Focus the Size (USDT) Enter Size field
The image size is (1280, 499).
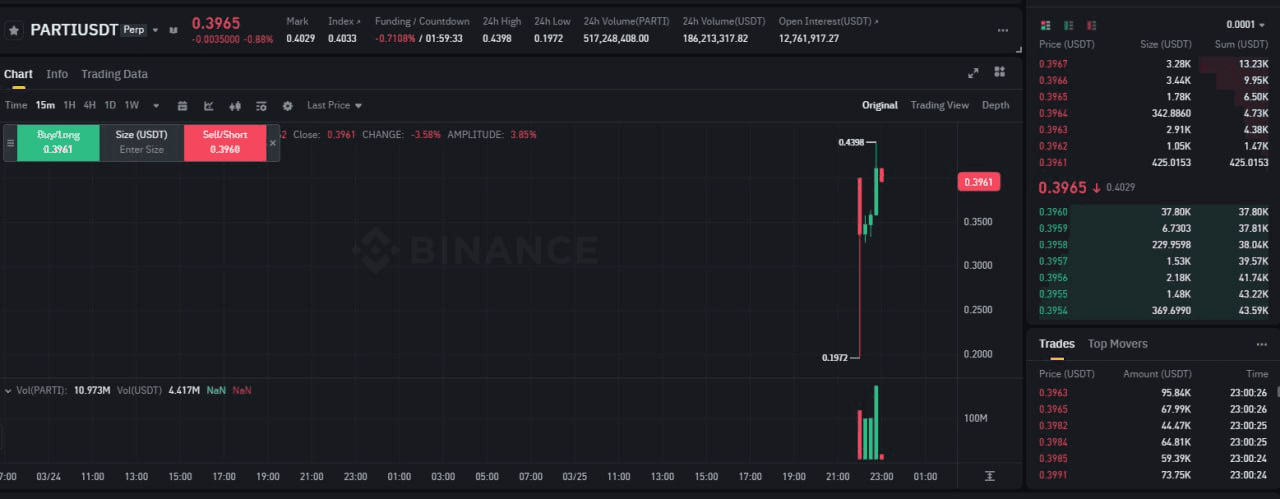tap(141, 149)
